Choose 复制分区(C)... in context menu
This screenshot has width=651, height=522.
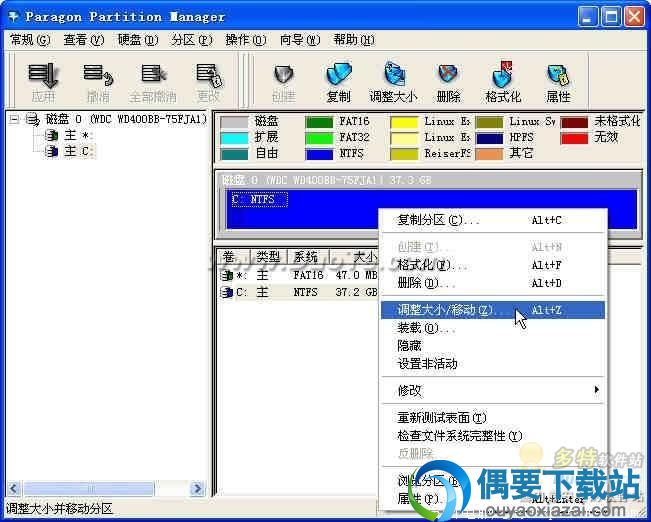[x=493, y=220]
